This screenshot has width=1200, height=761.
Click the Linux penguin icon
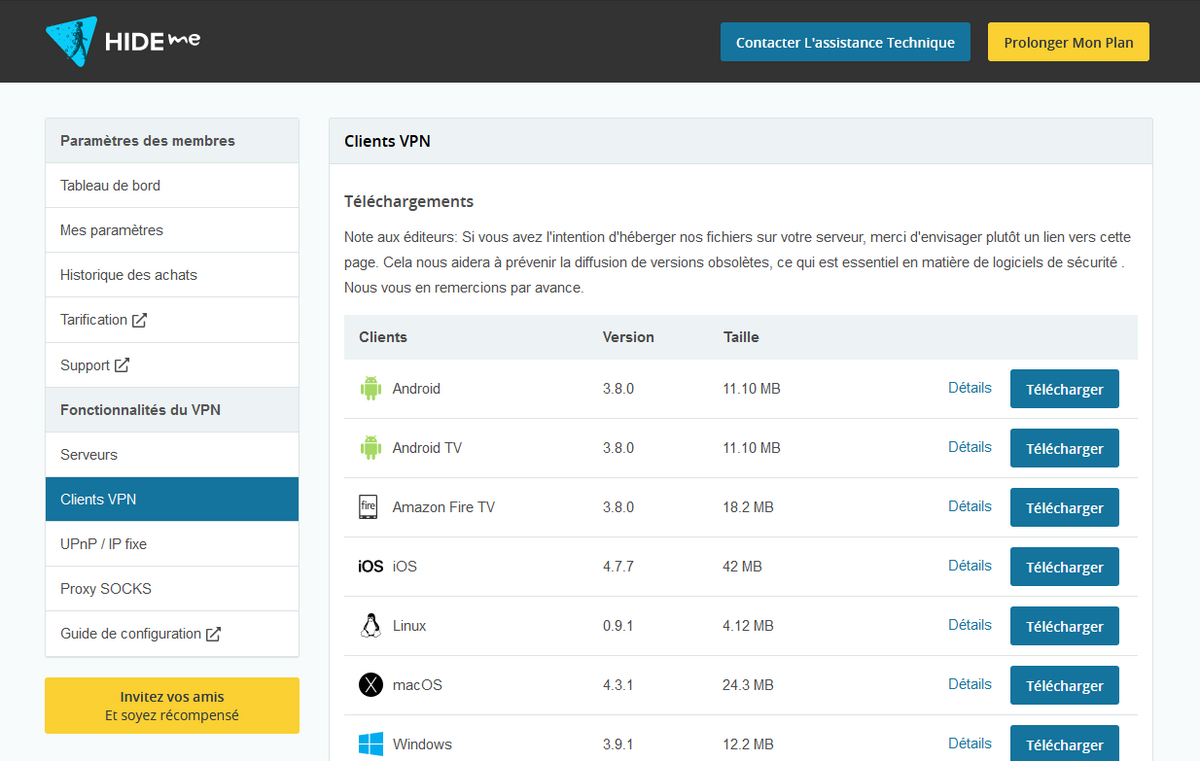[x=371, y=626]
